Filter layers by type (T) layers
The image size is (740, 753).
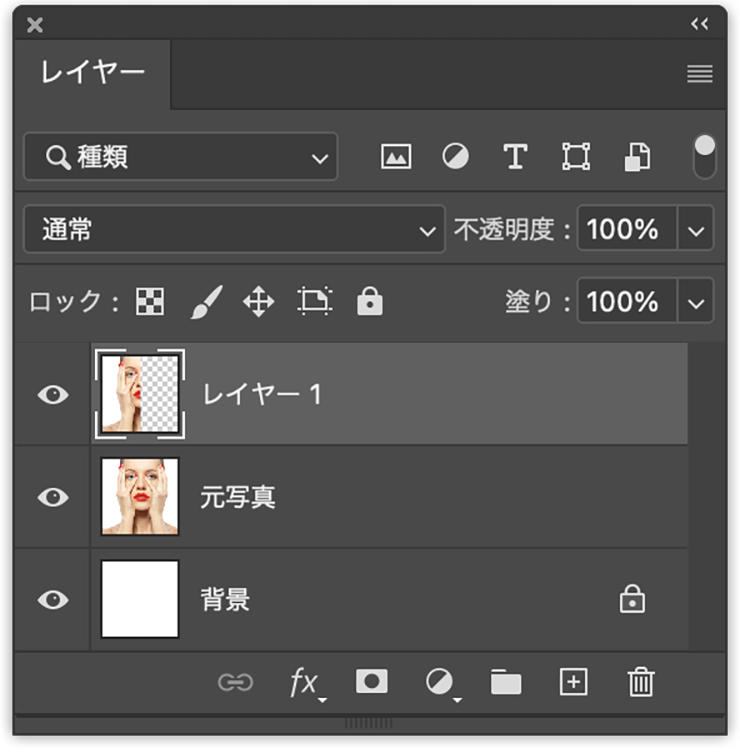pos(515,157)
